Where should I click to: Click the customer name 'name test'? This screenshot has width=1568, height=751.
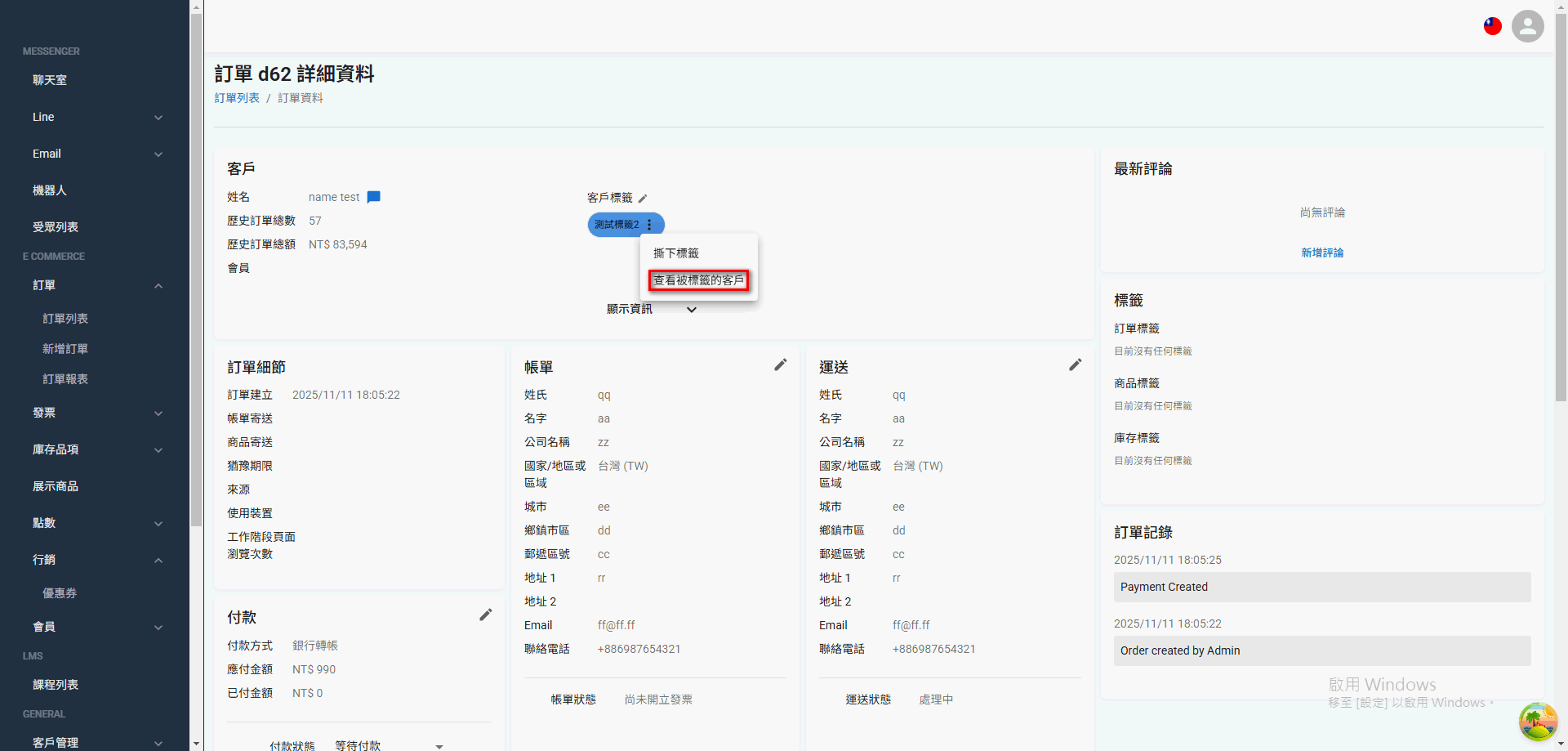point(334,197)
